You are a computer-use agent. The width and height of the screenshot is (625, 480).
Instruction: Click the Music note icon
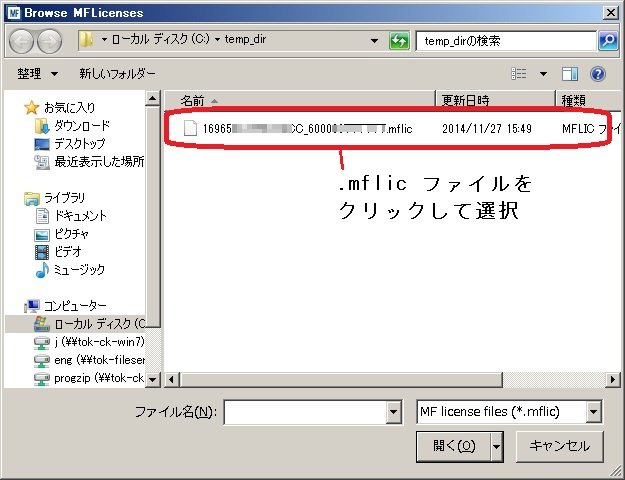click(42, 270)
